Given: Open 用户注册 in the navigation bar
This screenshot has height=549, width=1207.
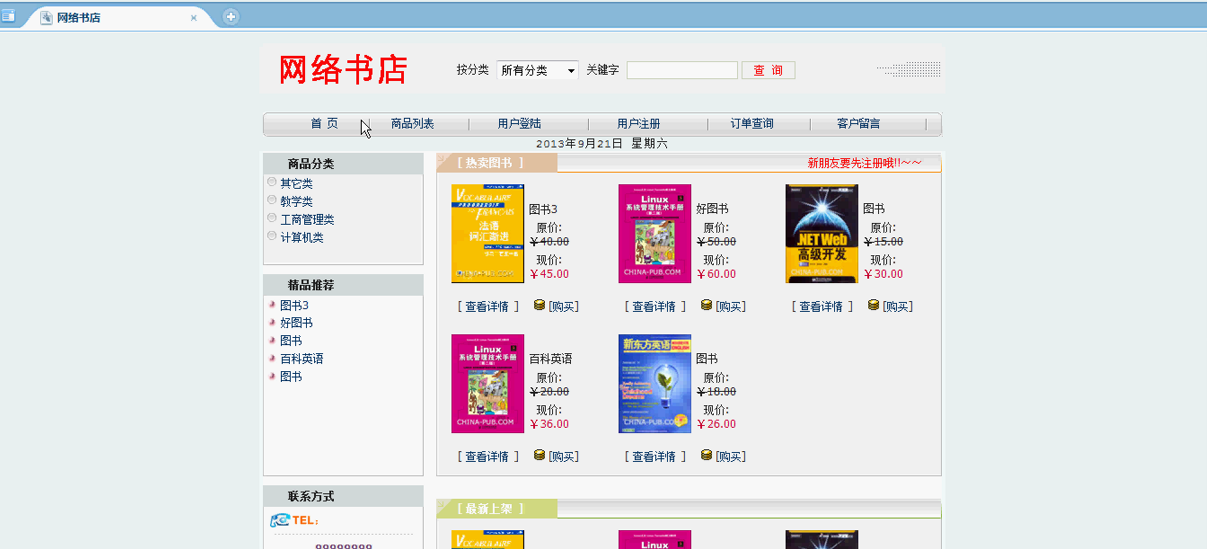Looking at the screenshot, I should point(638,124).
